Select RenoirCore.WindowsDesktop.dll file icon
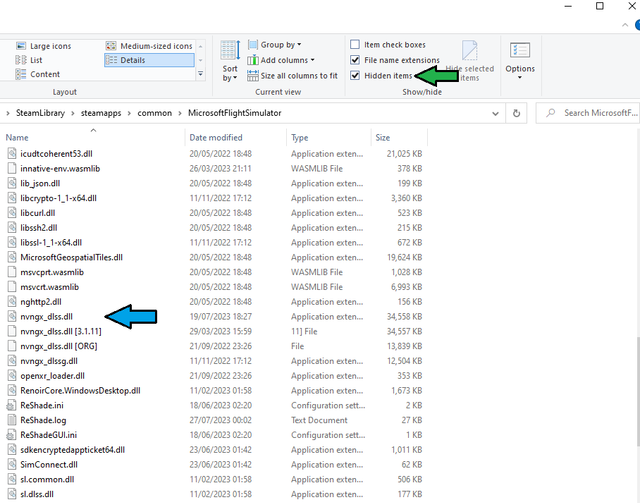Image resolution: width=640 pixels, height=503 pixels. [12, 391]
